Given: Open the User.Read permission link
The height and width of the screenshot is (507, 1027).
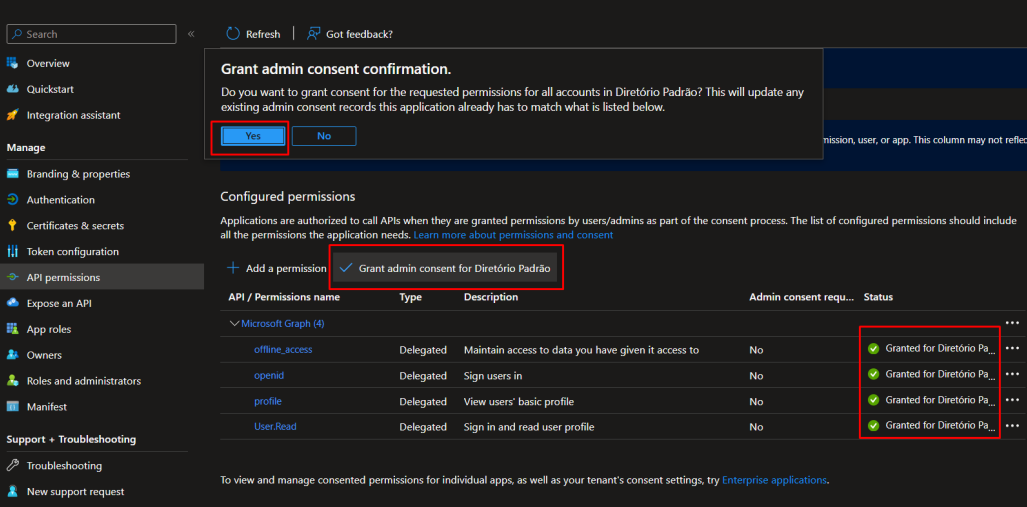Looking at the screenshot, I should [x=275, y=426].
